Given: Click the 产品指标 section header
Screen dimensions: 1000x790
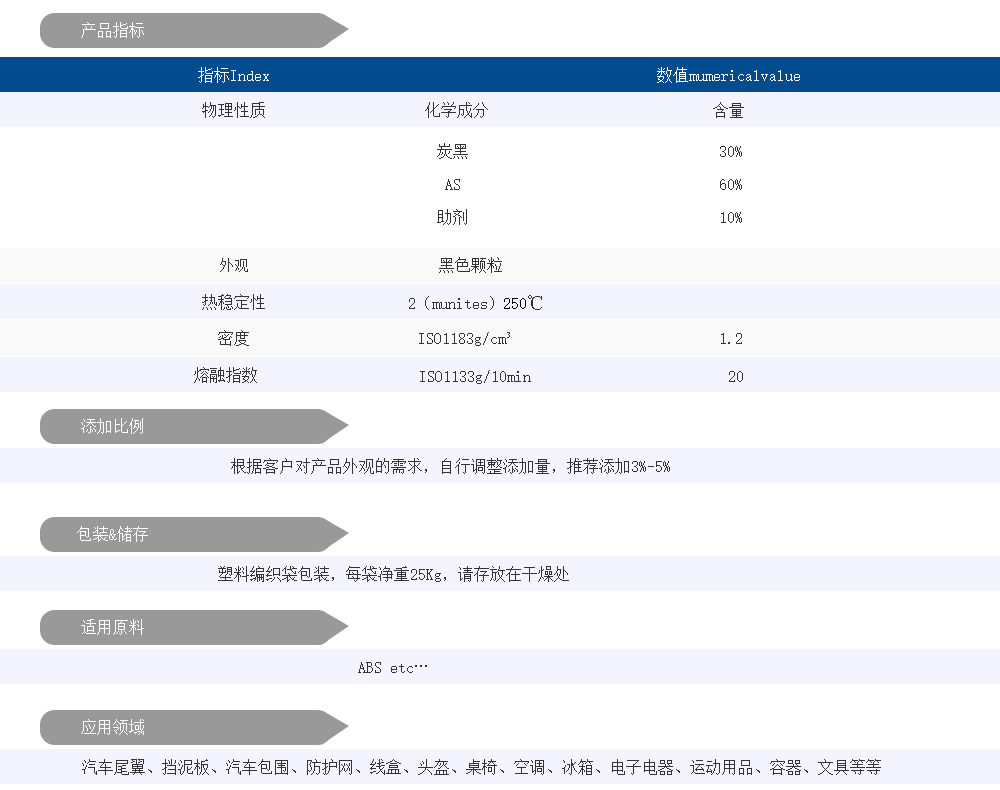Looking at the screenshot, I should tap(112, 31).
